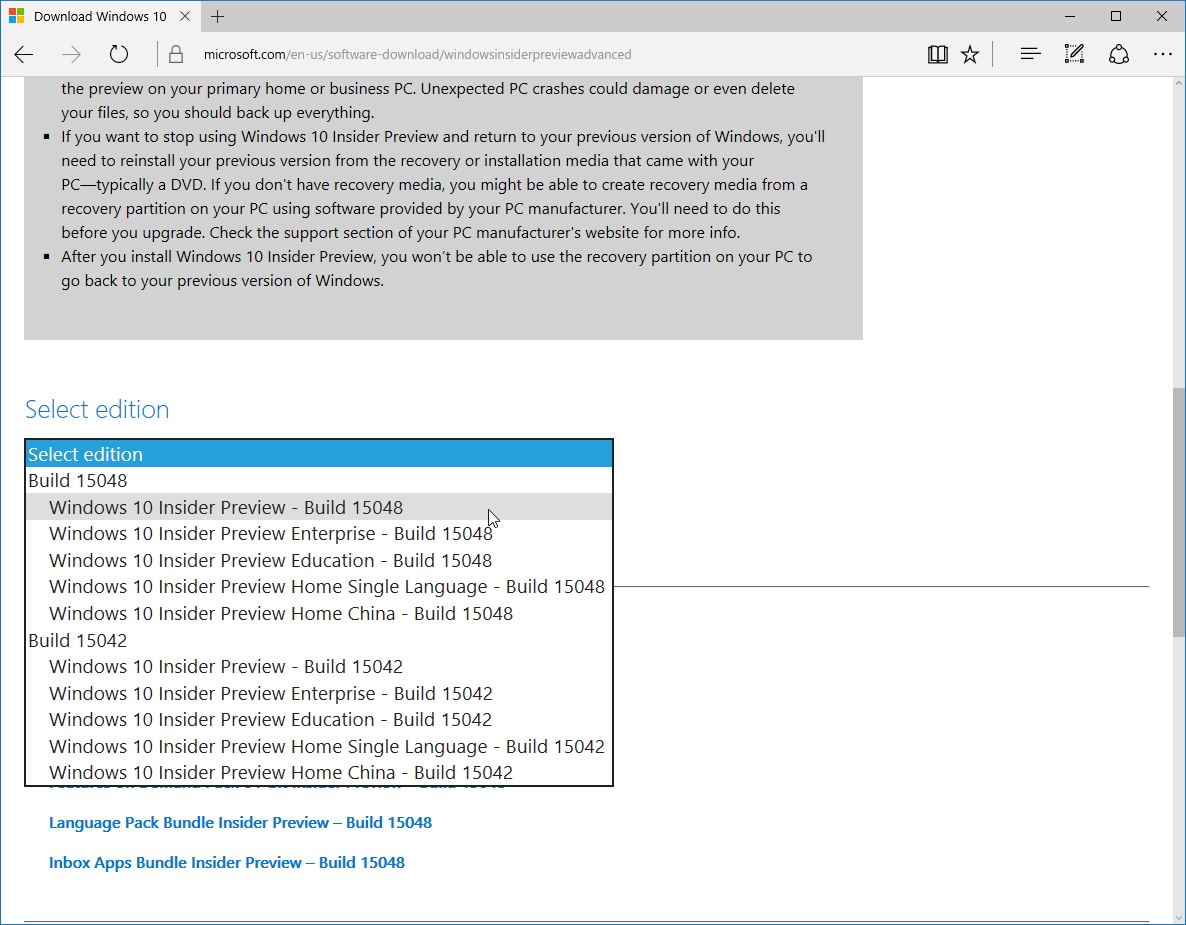Open Reading view
Image resolution: width=1186 pixels, height=925 pixels.
click(937, 54)
